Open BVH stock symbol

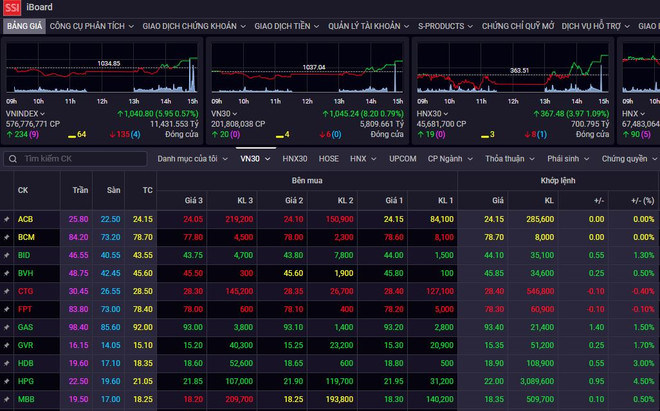(25, 273)
